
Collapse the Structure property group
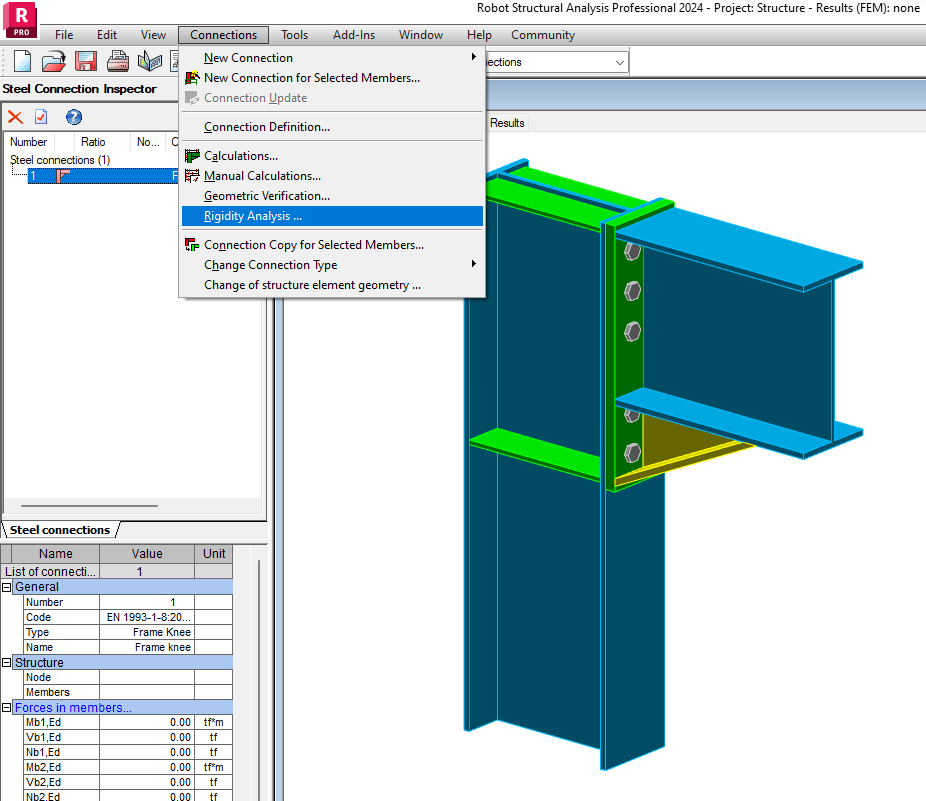(x=6, y=663)
